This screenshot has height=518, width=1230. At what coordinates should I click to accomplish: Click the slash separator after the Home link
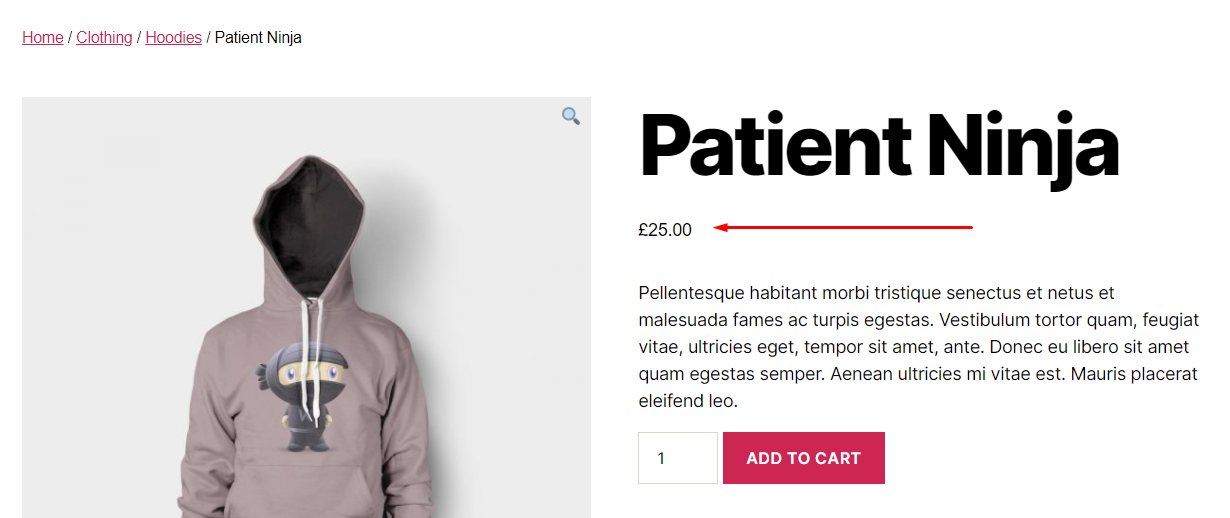[69, 38]
